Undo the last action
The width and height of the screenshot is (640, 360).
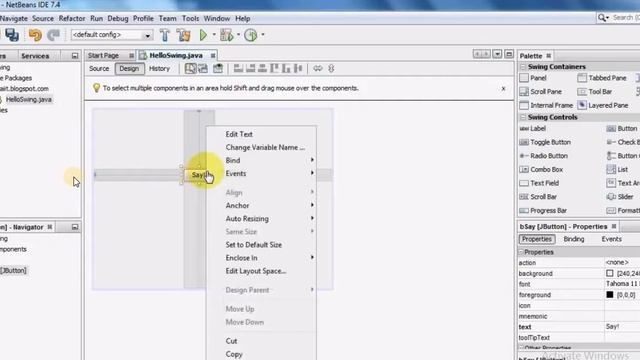[35, 35]
